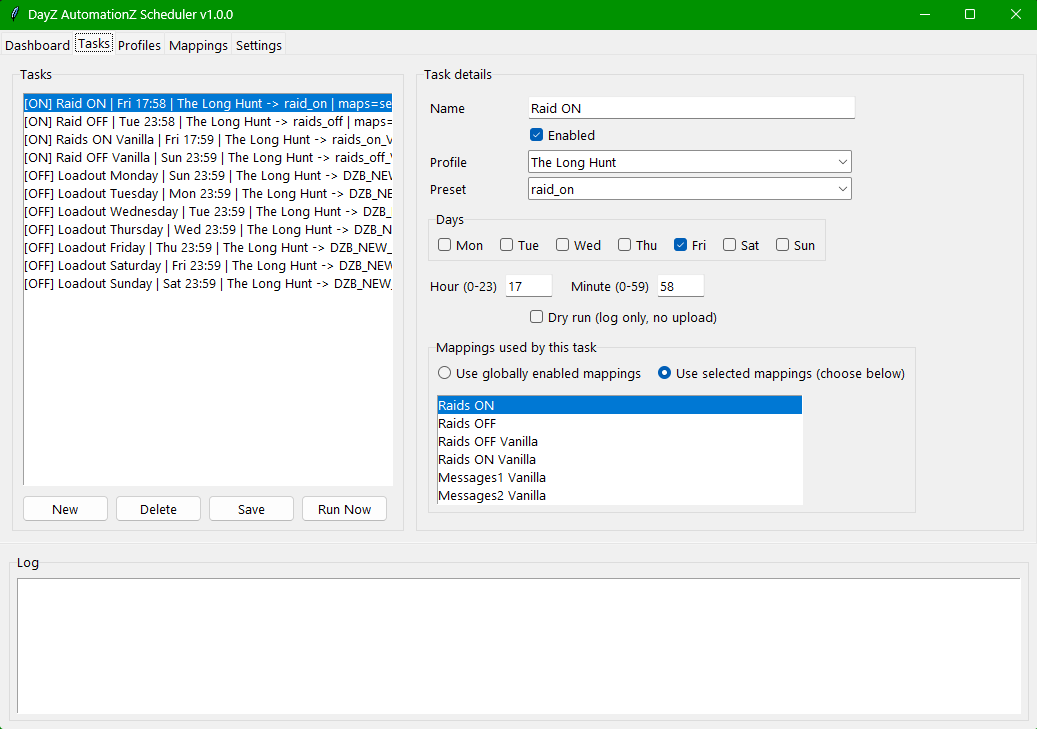The height and width of the screenshot is (729, 1037).
Task: Open the Mappings tab
Action: 198,45
